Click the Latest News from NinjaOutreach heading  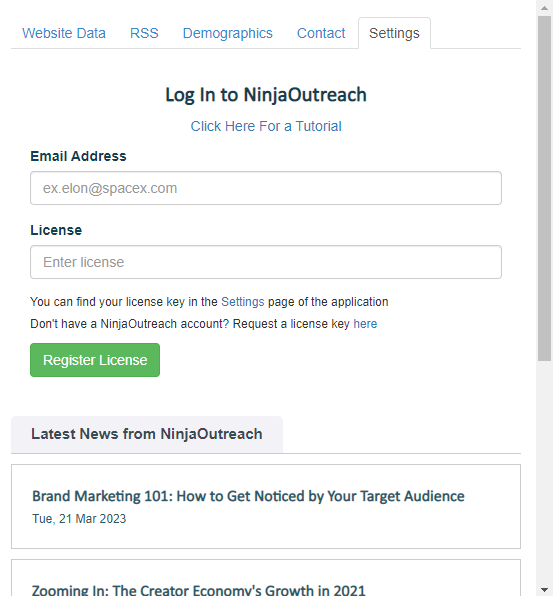click(147, 434)
